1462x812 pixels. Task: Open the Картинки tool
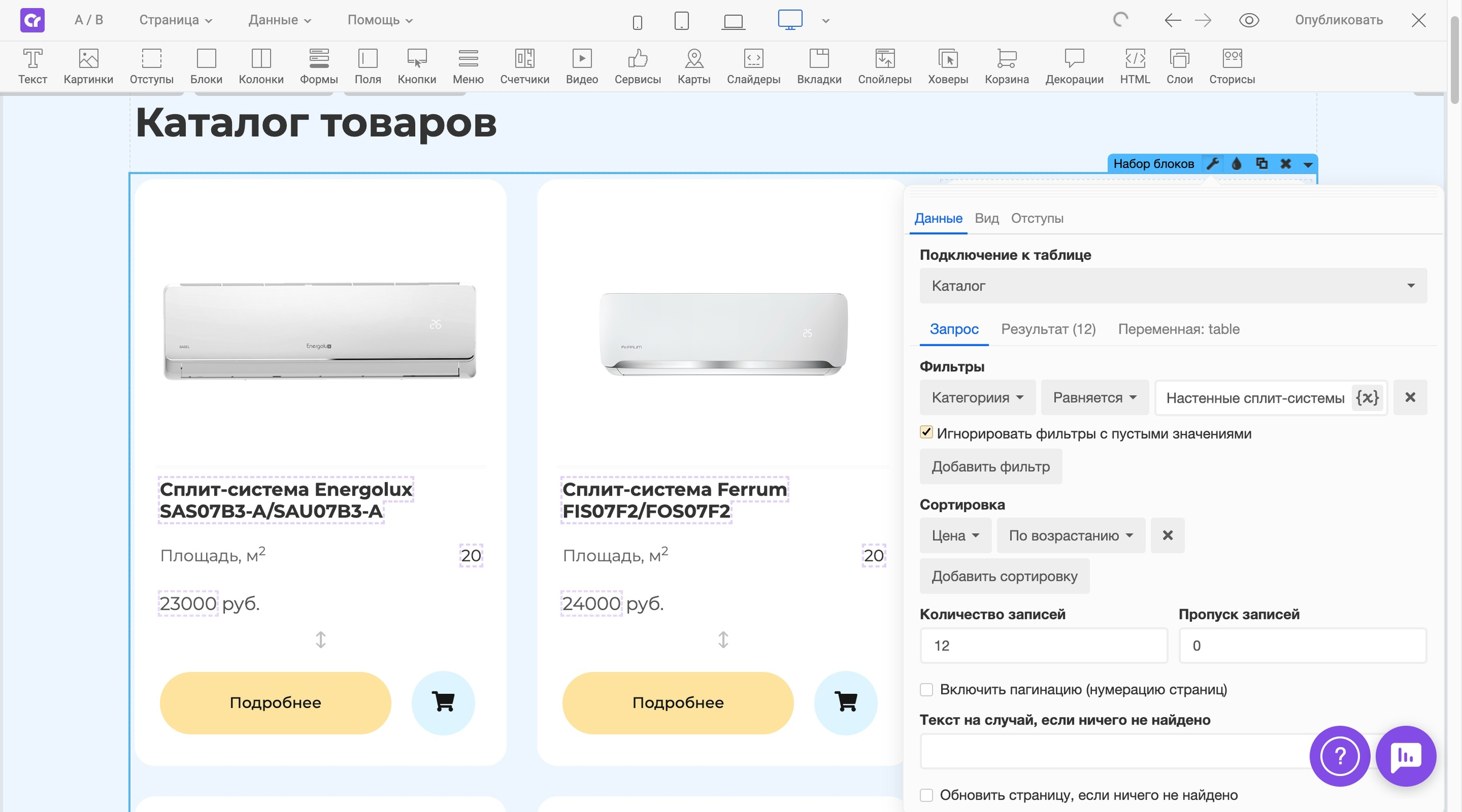click(89, 66)
